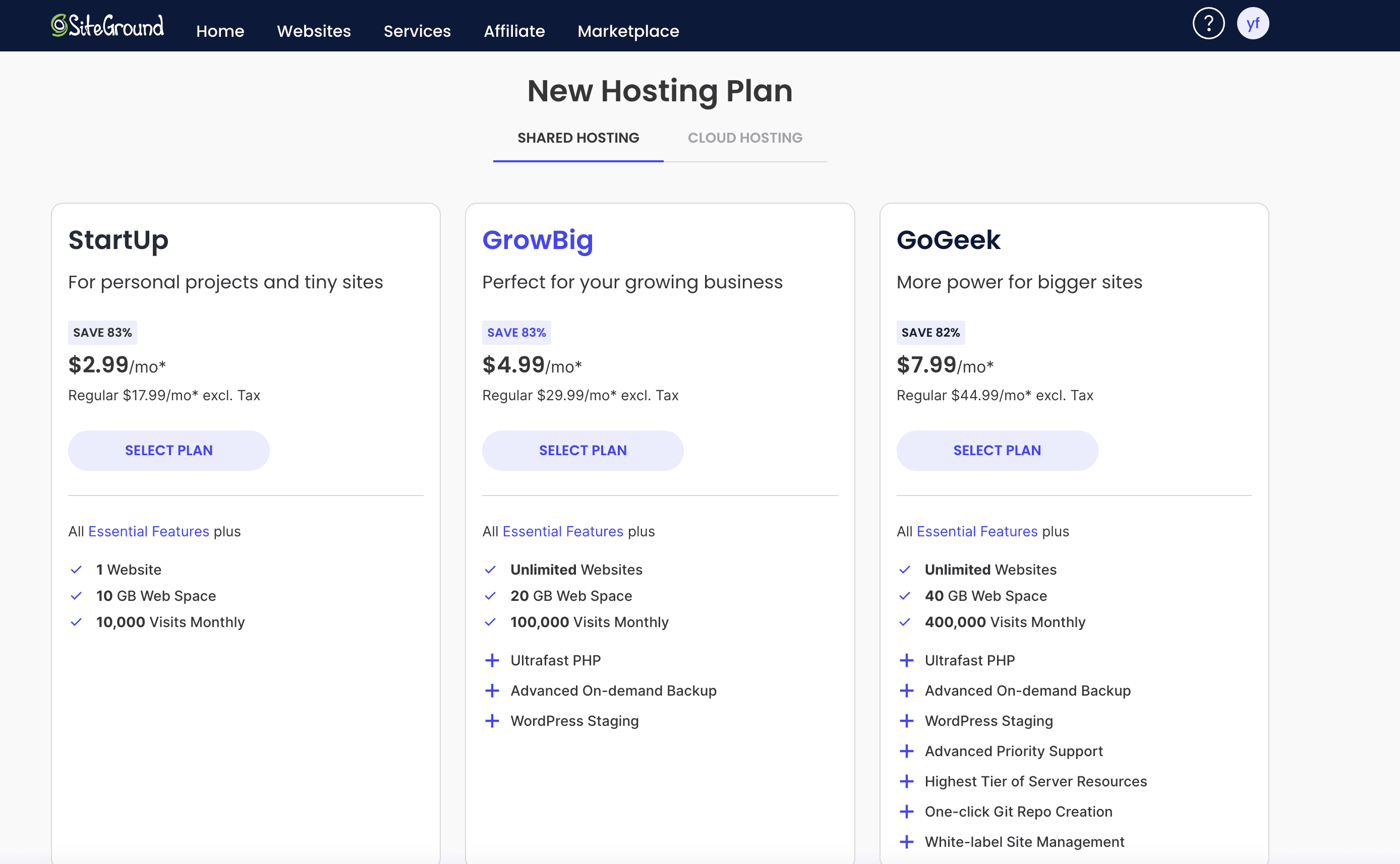Select the StartUp plan
Viewport: 1400px width, 864px height.
[x=168, y=450]
